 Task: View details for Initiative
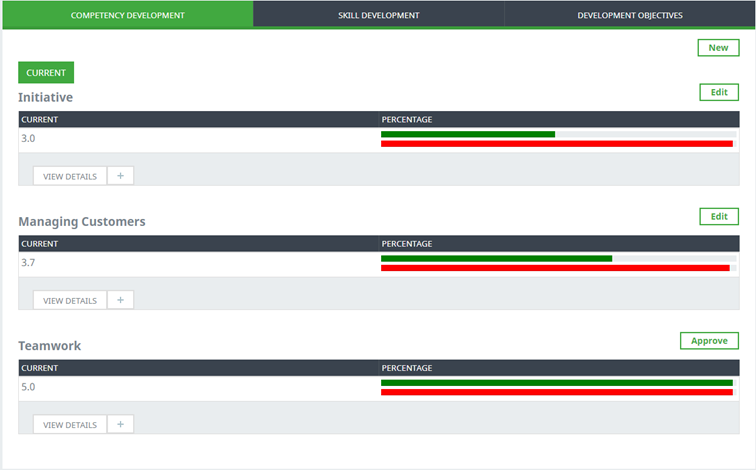pos(69,176)
